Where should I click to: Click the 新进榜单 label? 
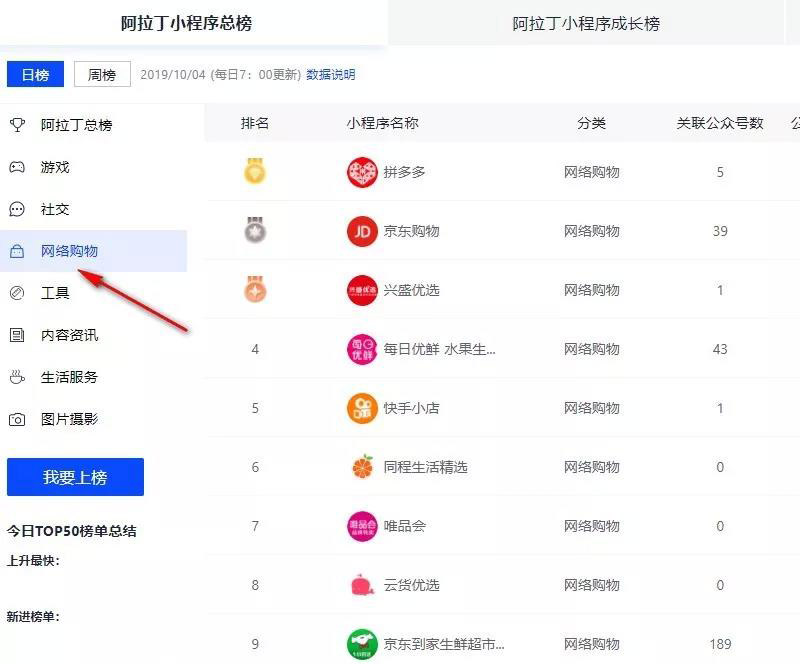pos(33,617)
